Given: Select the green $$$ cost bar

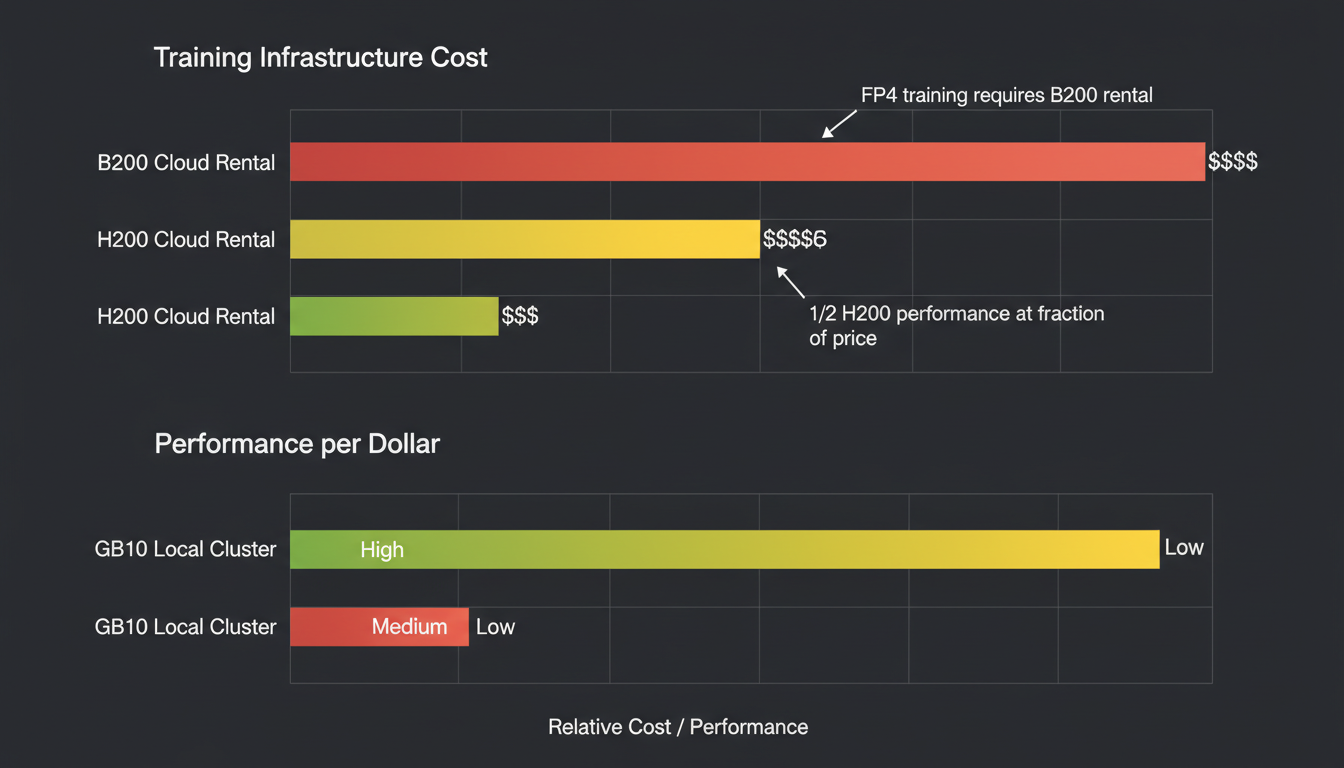Looking at the screenshot, I should 393,315.
